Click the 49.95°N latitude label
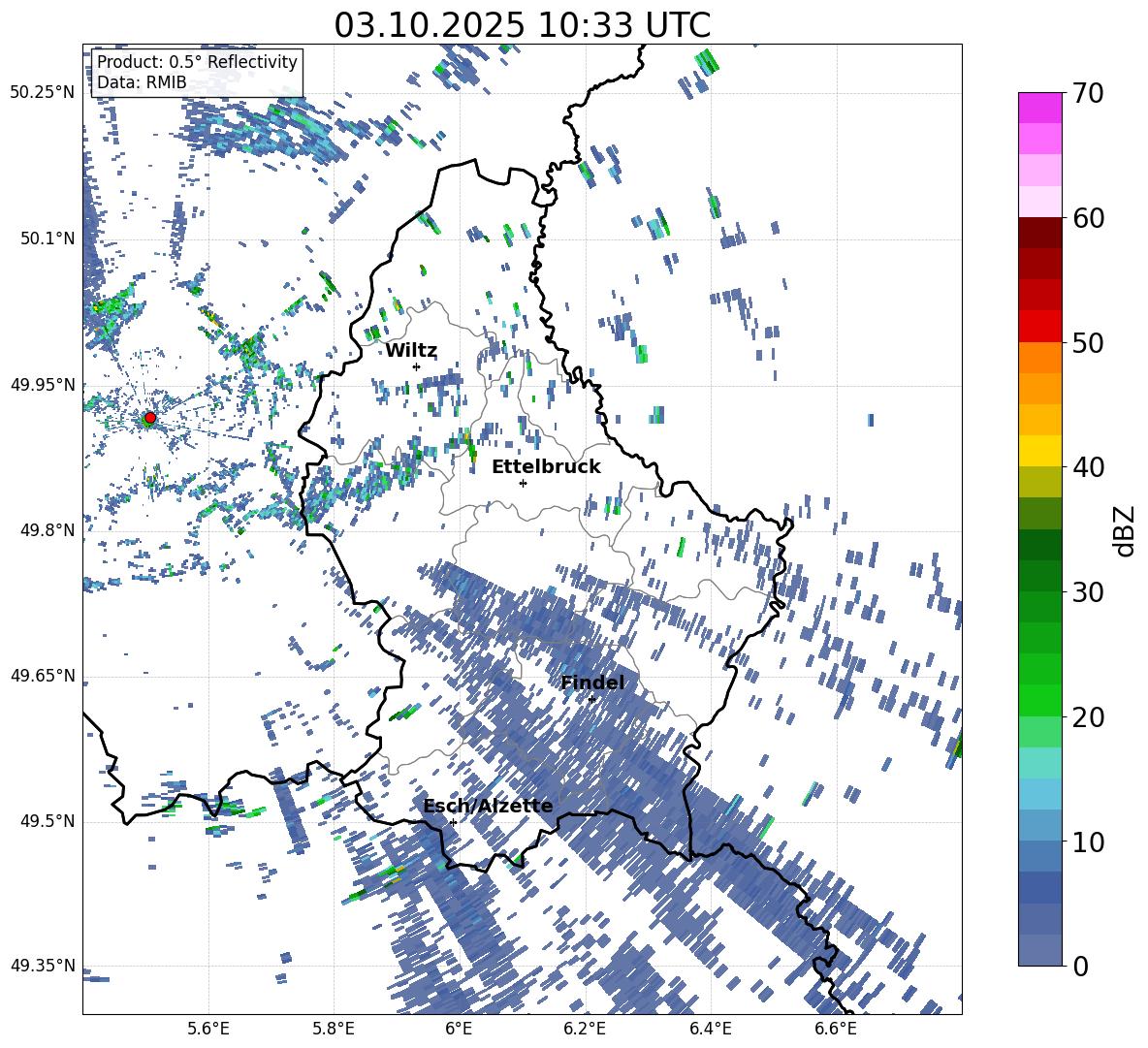The image size is (1148, 1048). click(43, 384)
